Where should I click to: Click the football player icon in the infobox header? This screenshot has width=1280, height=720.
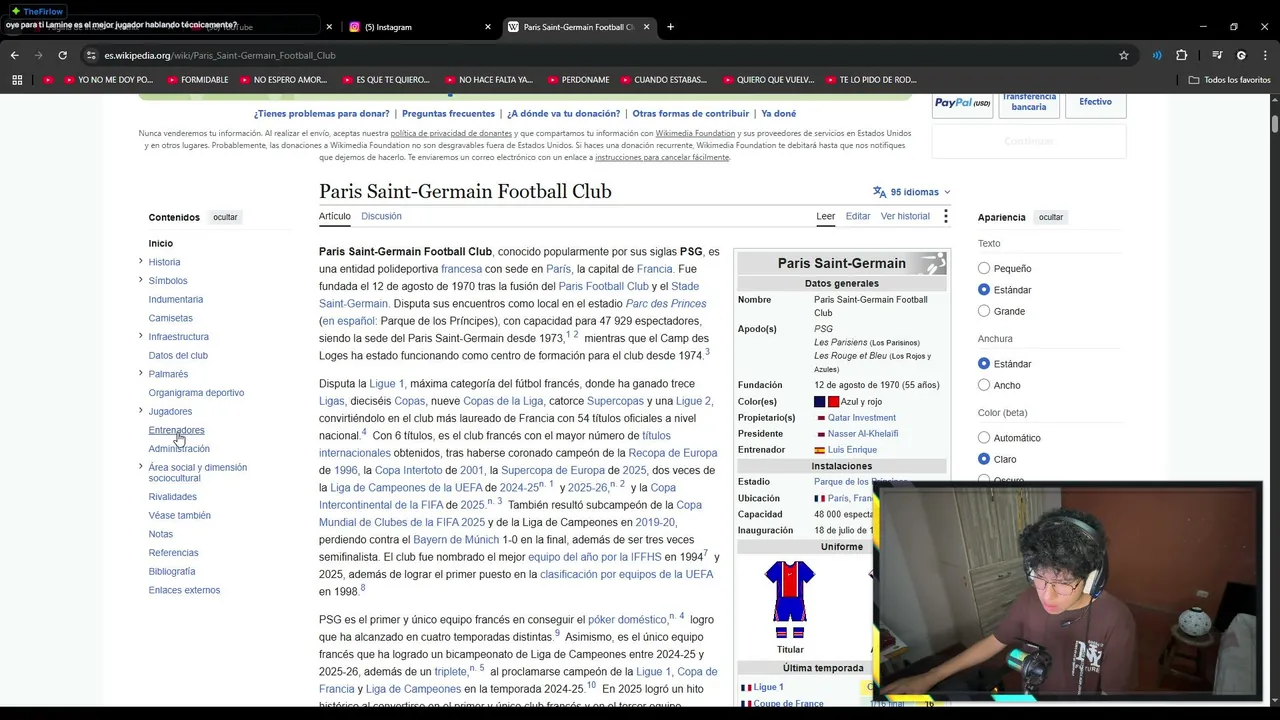(933, 263)
